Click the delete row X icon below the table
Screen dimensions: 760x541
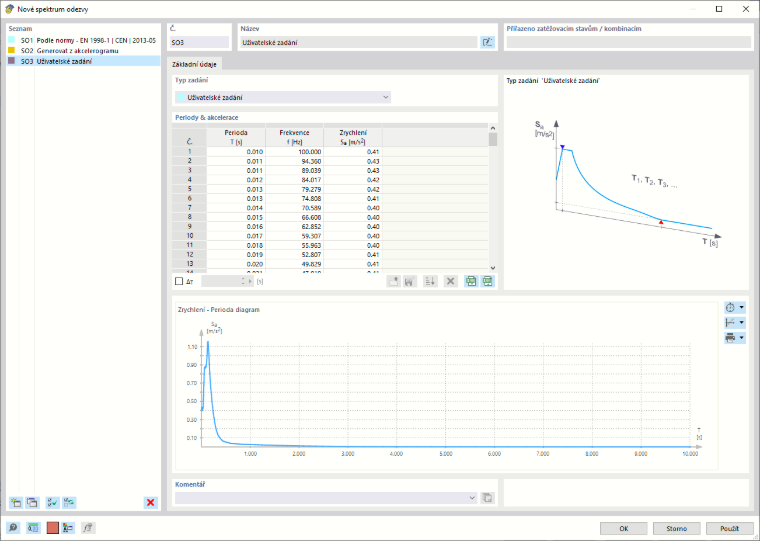click(x=451, y=281)
